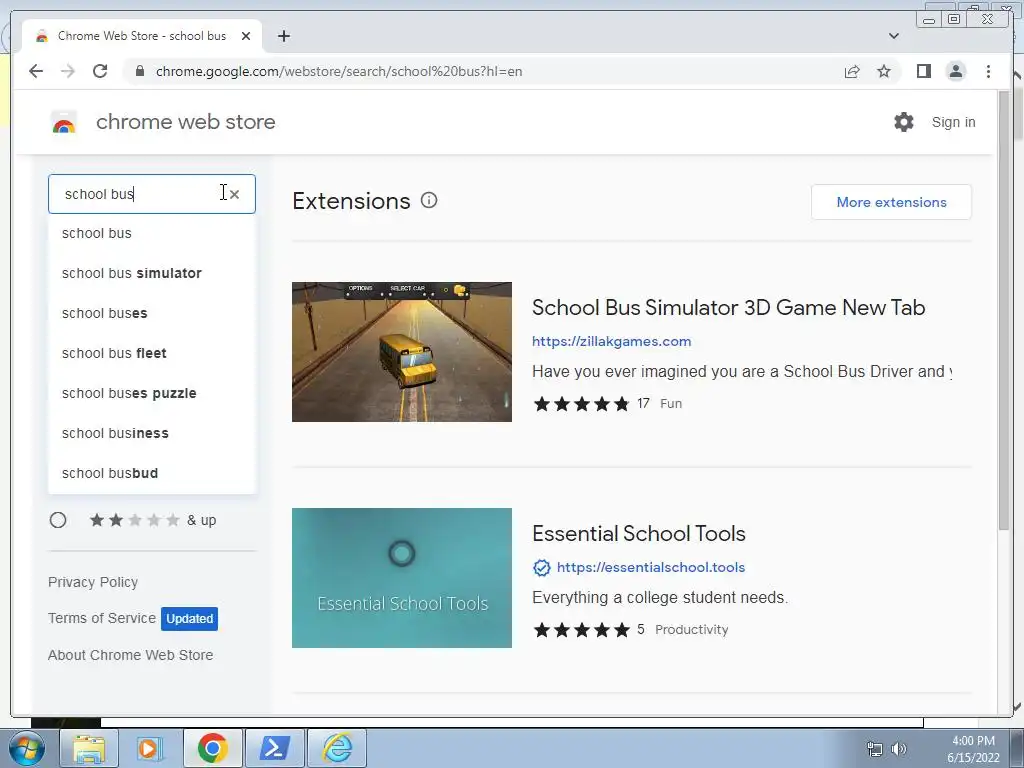Choose the 'school busbud' suggestion

(152, 473)
